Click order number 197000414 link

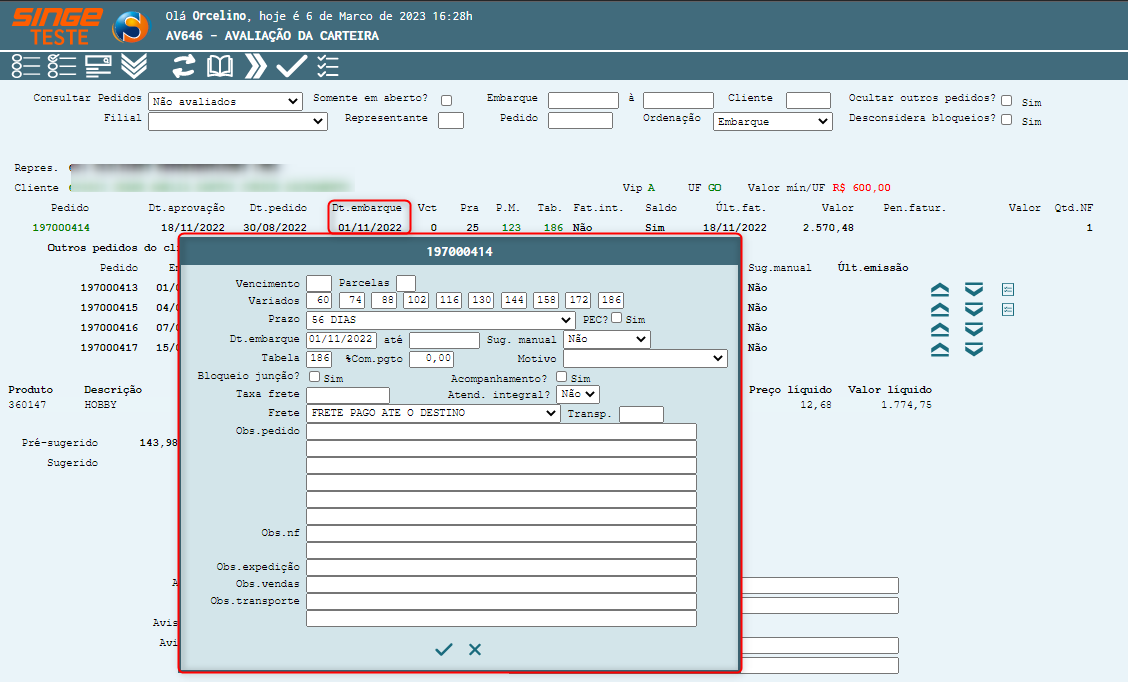tap(61, 228)
